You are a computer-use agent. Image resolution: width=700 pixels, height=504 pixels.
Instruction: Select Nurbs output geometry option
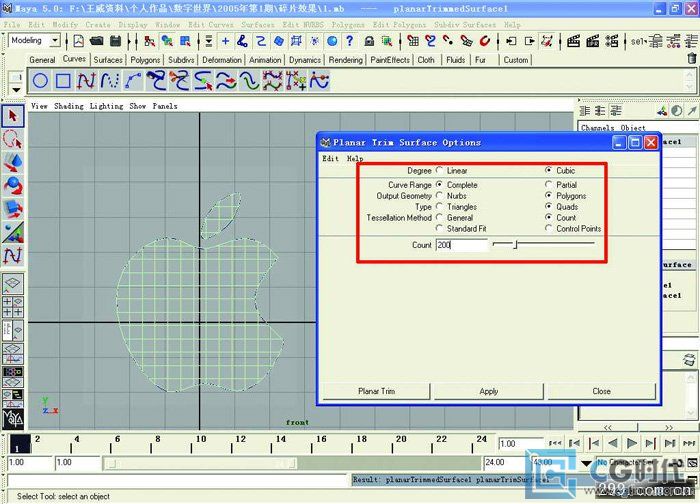click(440, 196)
